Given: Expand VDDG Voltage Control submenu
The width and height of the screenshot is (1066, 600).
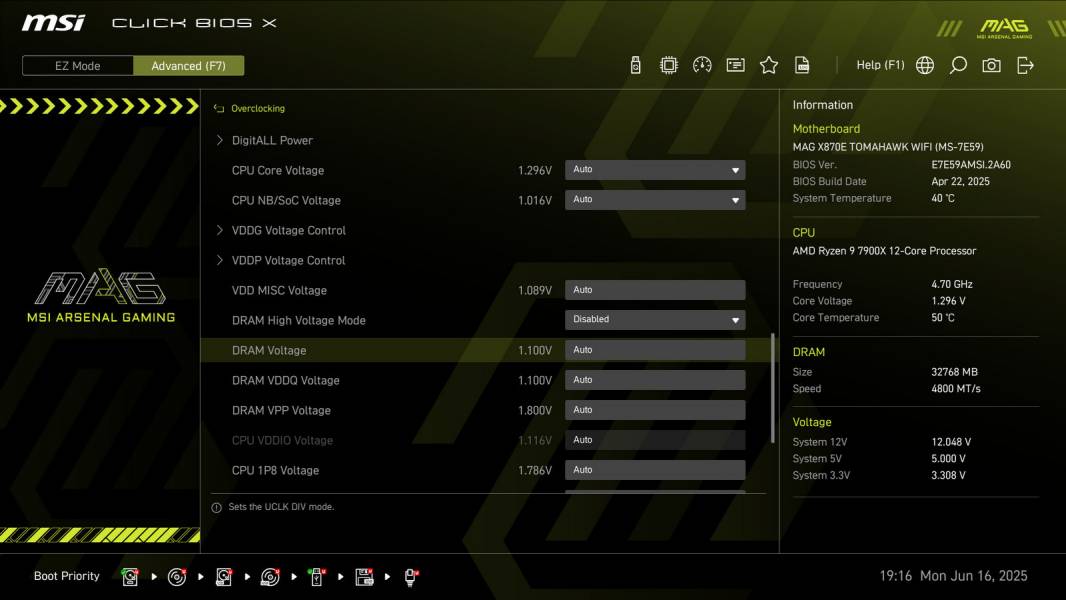Looking at the screenshot, I should [288, 230].
